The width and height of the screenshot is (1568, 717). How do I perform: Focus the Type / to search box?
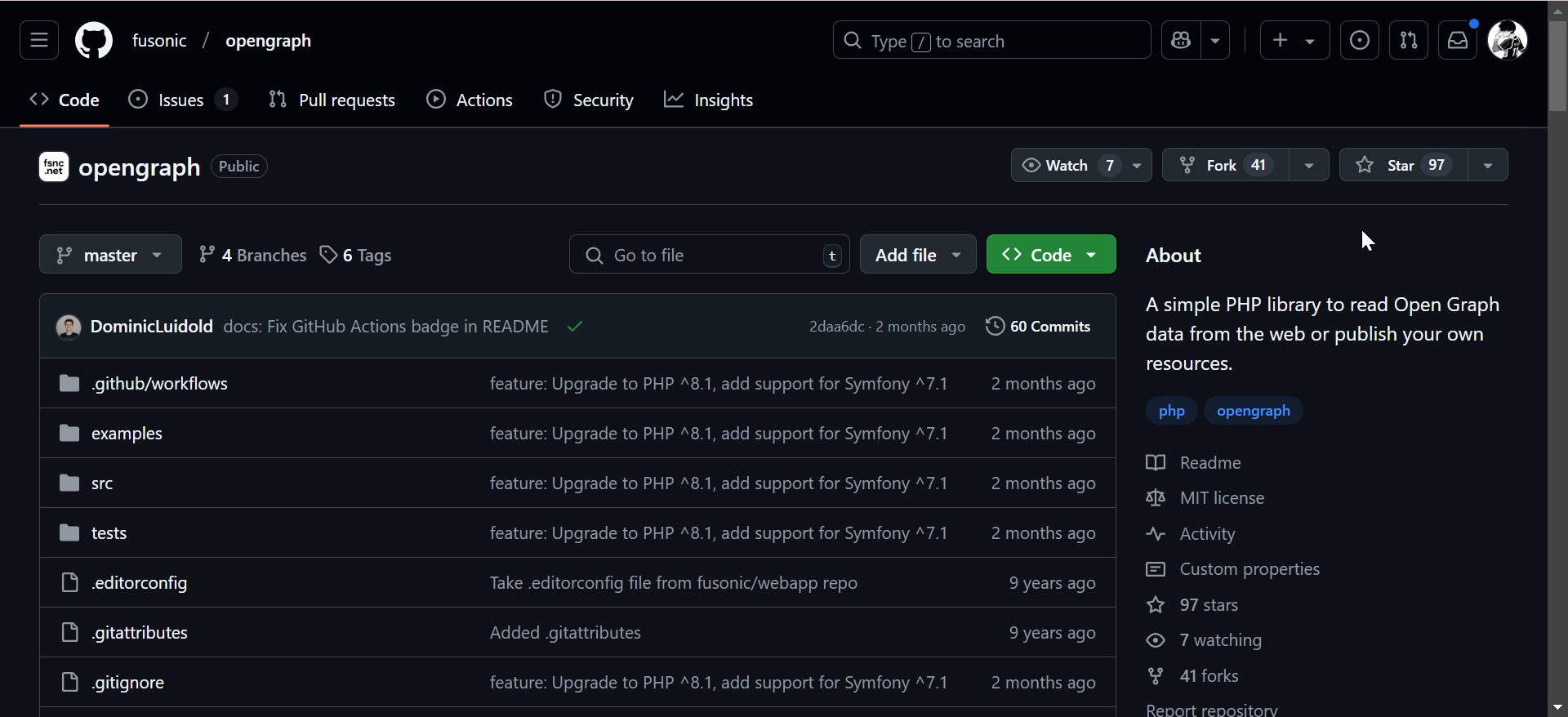coord(991,40)
